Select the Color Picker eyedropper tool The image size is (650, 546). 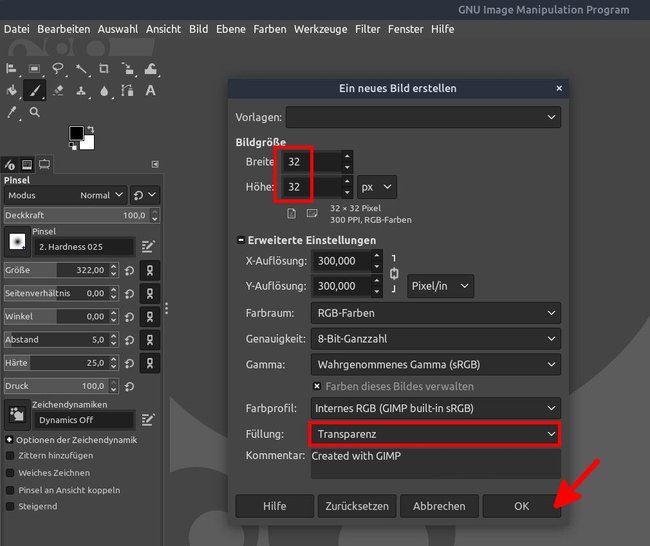(x=12, y=112)
